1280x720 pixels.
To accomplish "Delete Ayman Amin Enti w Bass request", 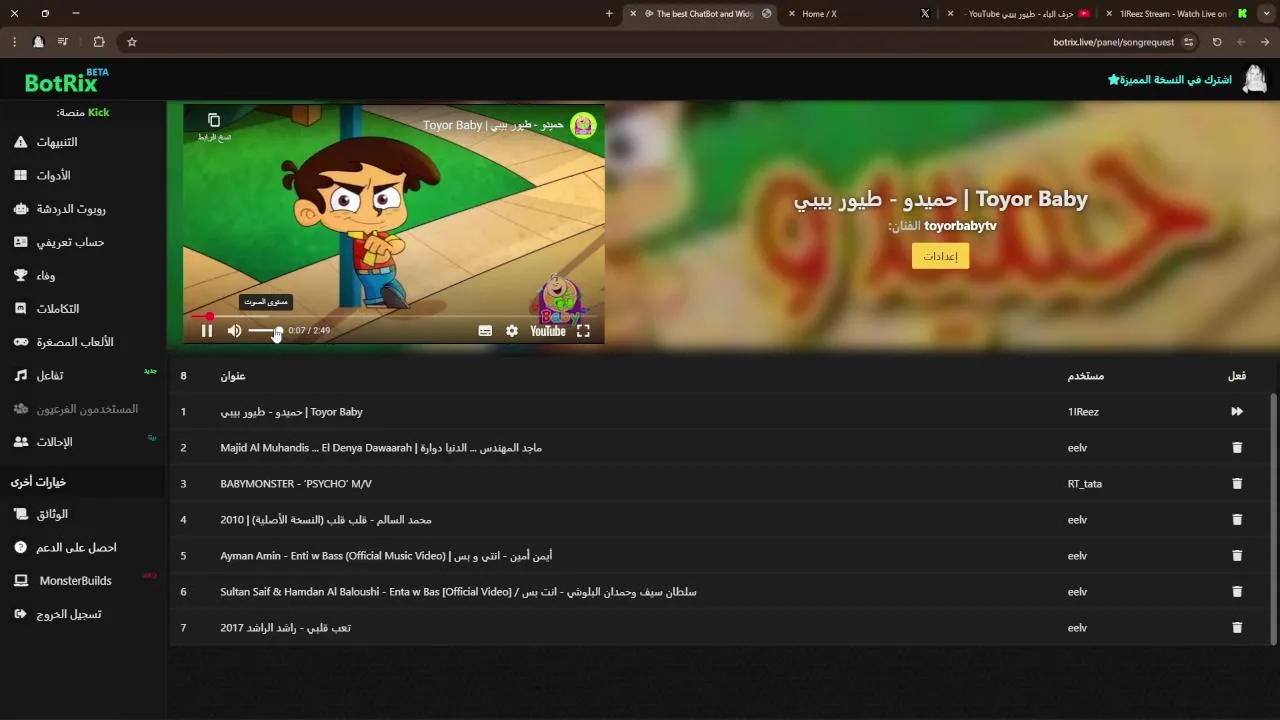I will [1237, 556].
